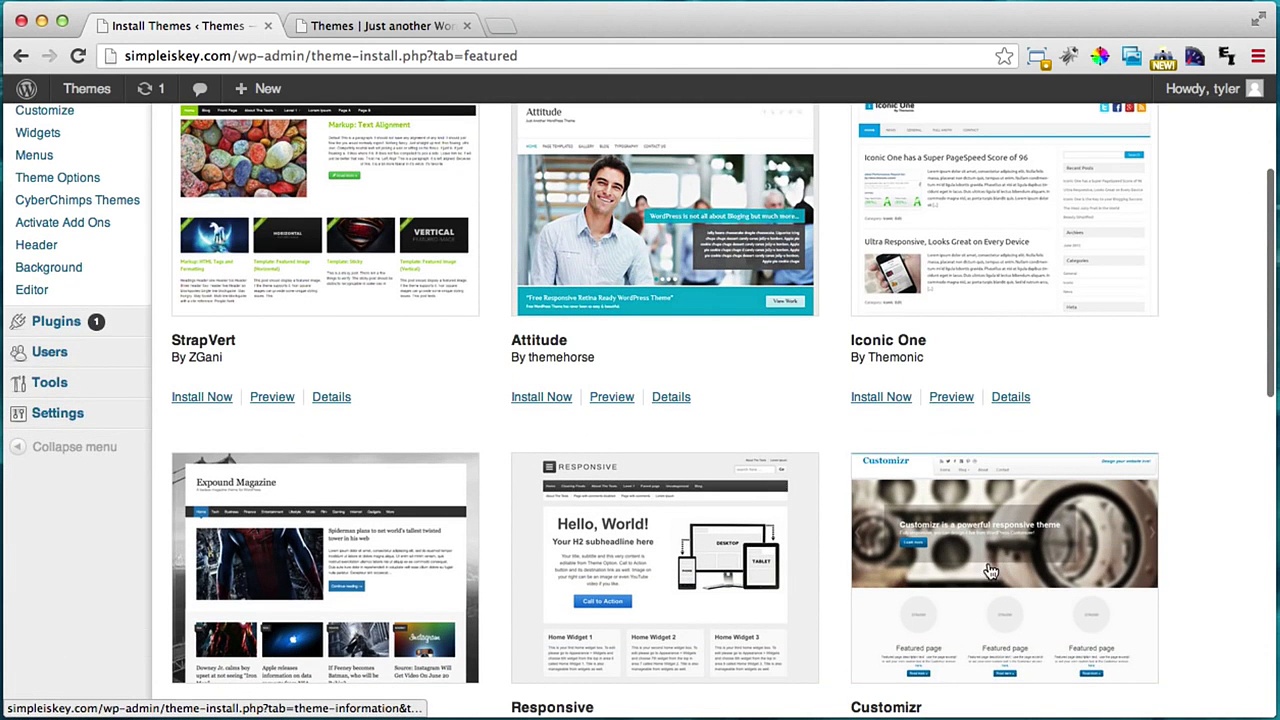Open the Users menu label
Image resolution: width=1280 pixels, height=720 pixels.
coord(50,352)
